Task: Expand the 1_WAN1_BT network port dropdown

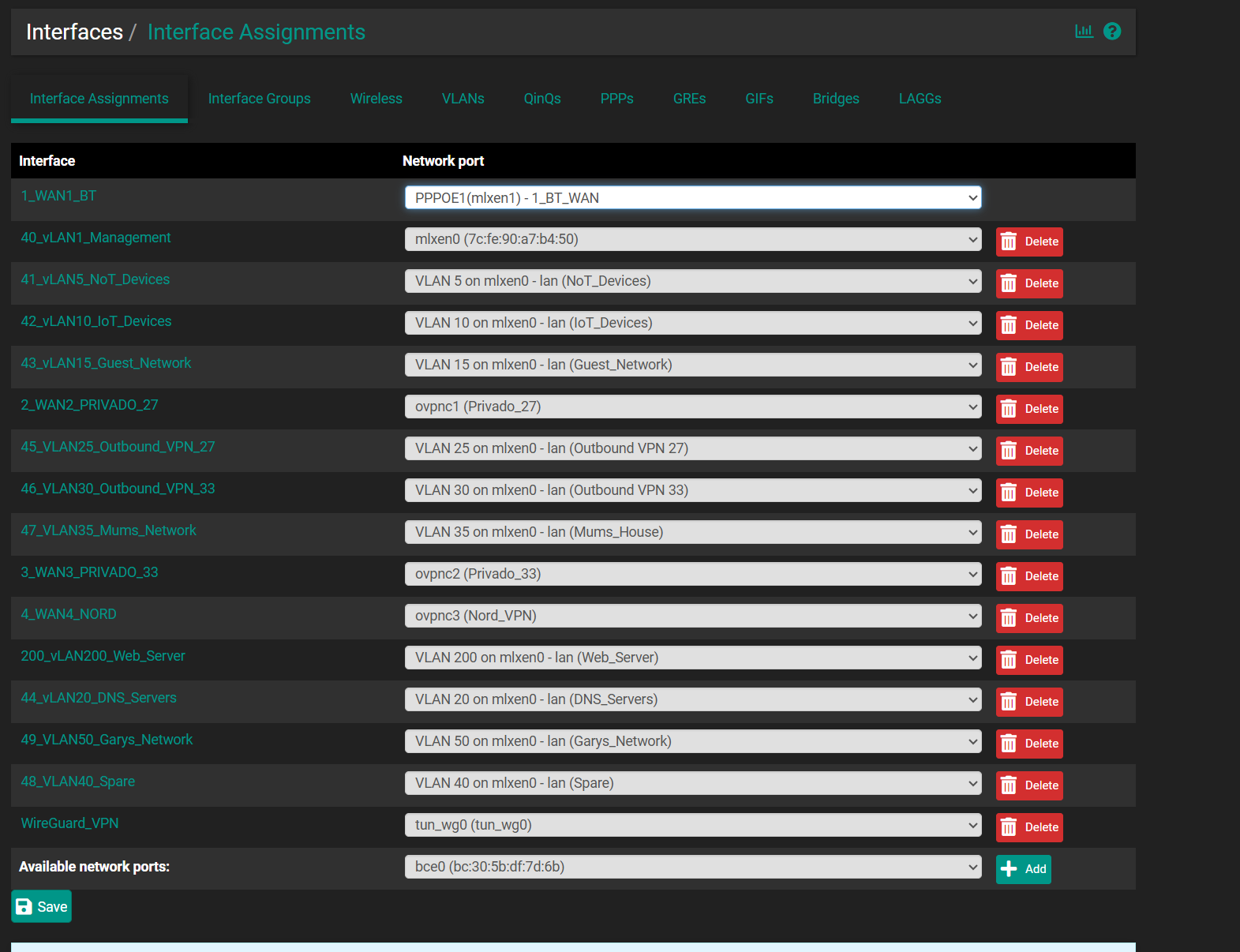Action: [x=692, y=198]
